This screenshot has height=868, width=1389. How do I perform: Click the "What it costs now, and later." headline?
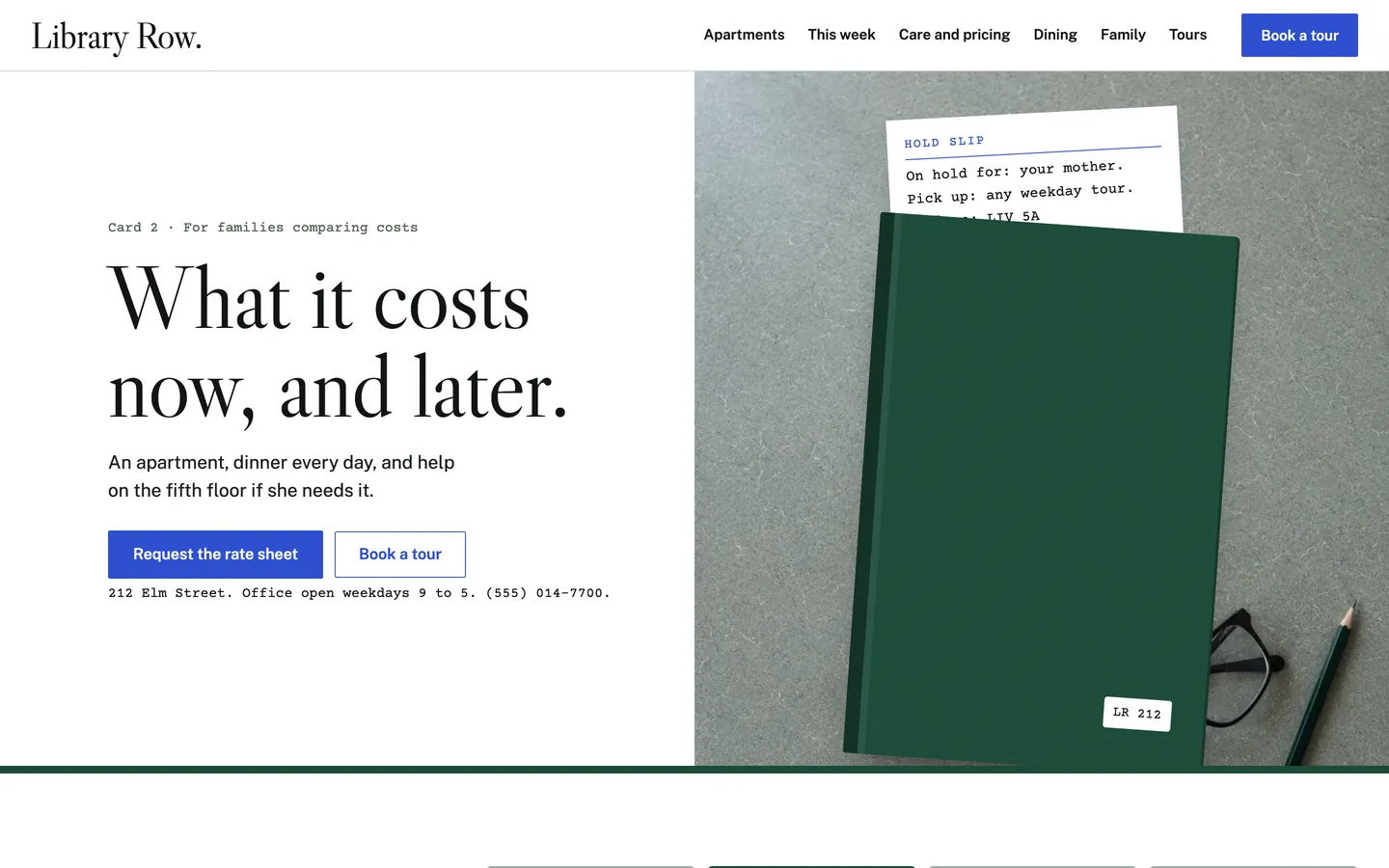[338, 343]
